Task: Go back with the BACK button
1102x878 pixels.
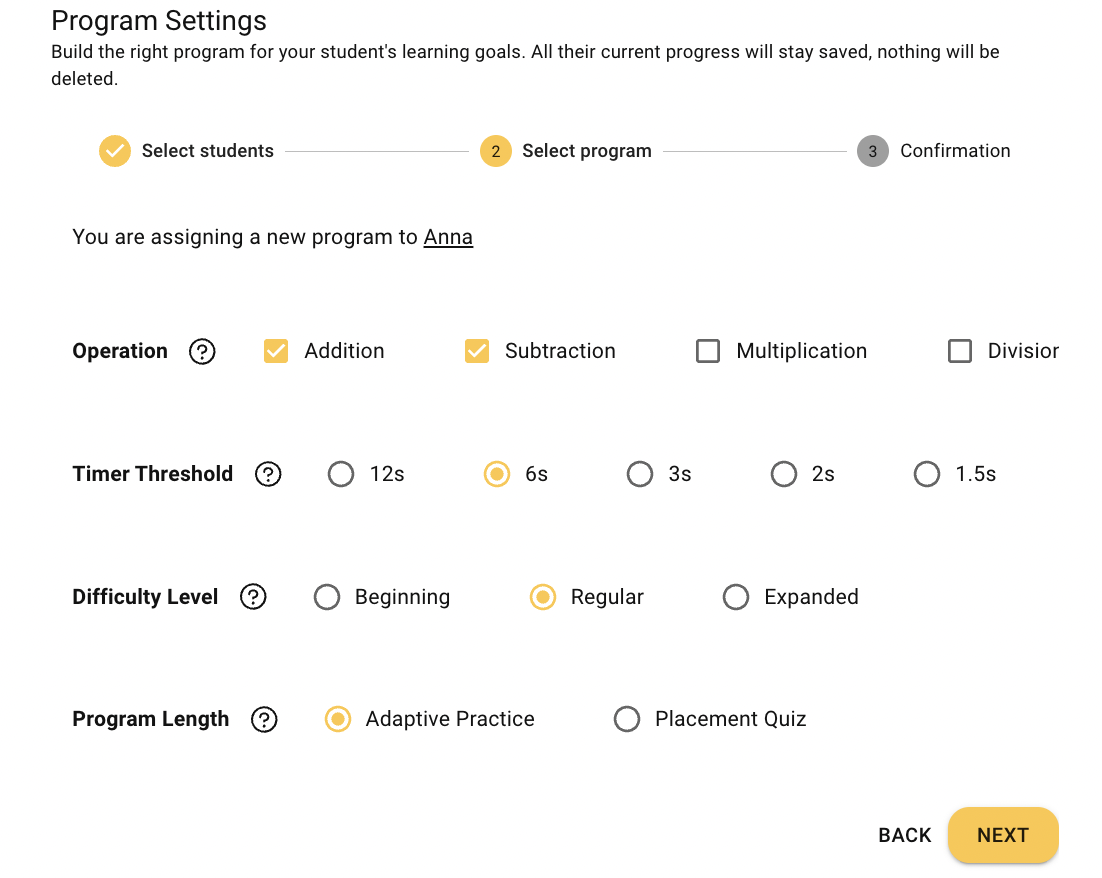Action: coord(905,835)
